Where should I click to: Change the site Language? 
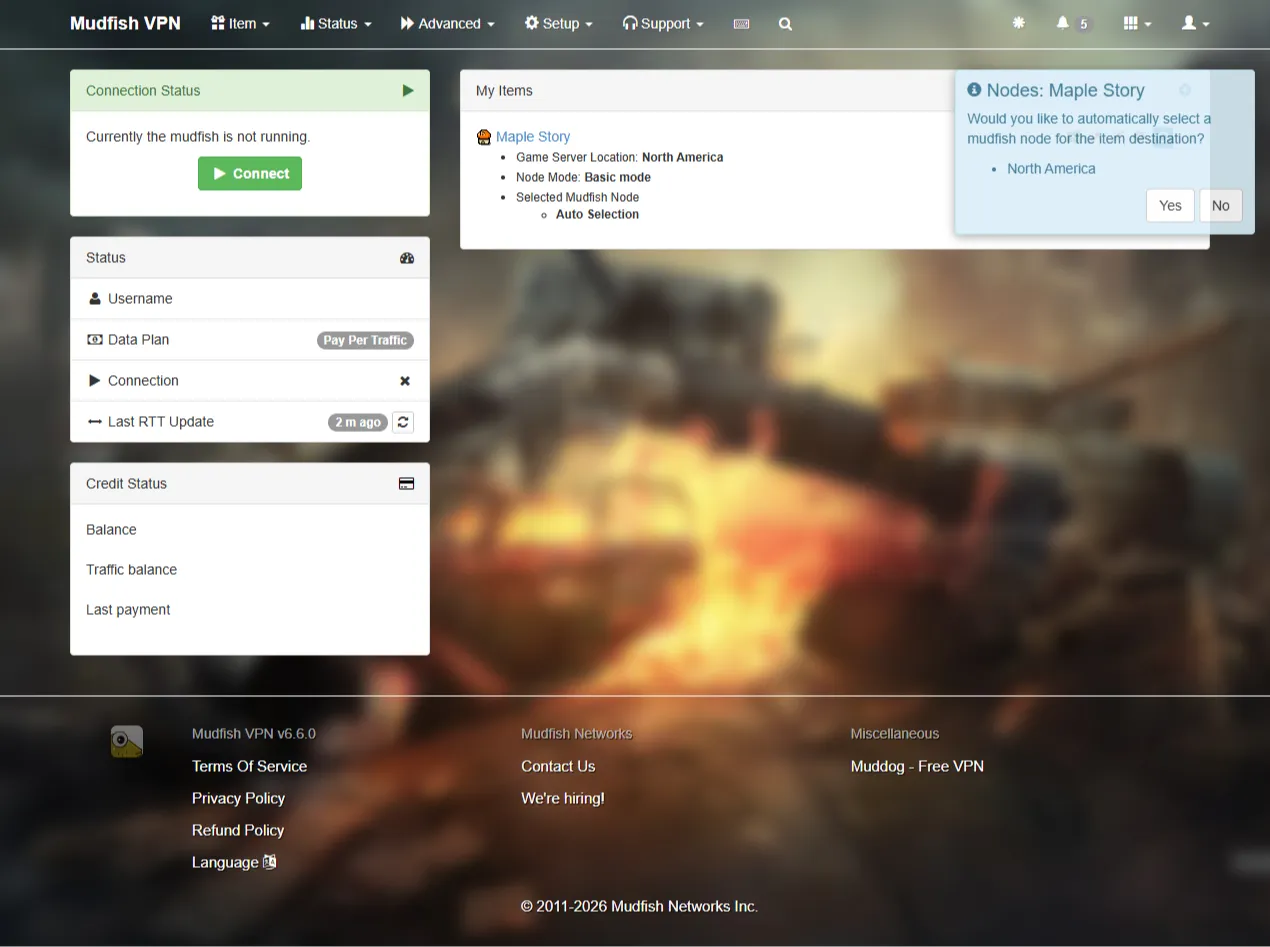(234, 862)
